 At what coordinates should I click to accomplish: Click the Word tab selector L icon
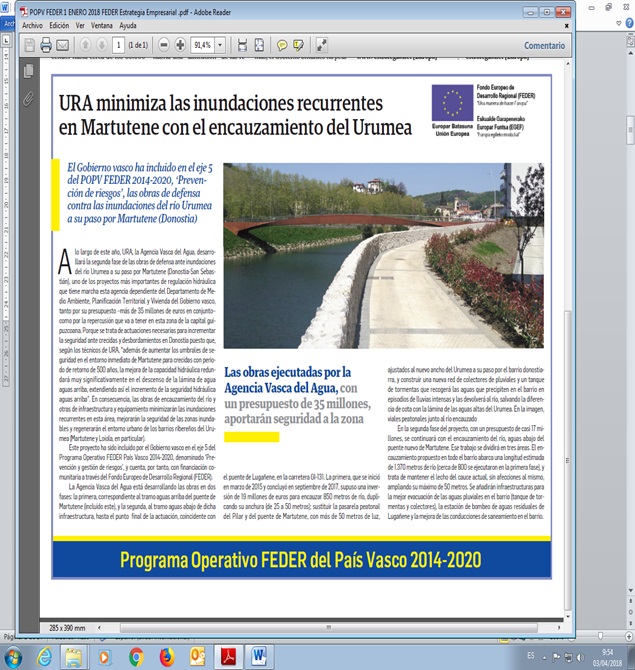click(x=6, y=41)
